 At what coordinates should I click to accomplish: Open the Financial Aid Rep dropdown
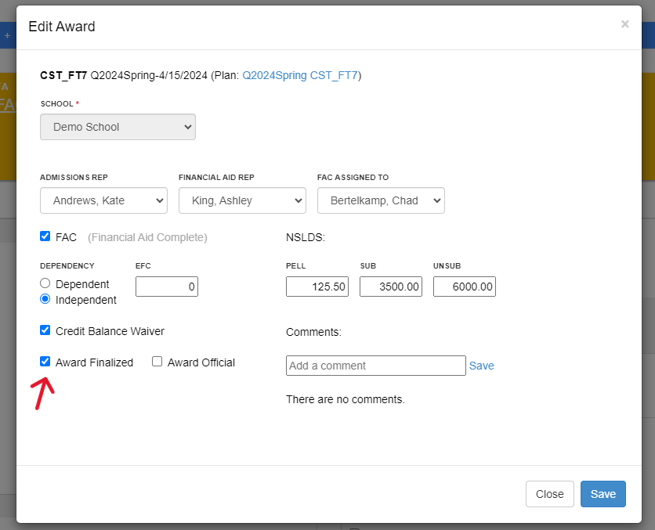click(x=242, y=201)
